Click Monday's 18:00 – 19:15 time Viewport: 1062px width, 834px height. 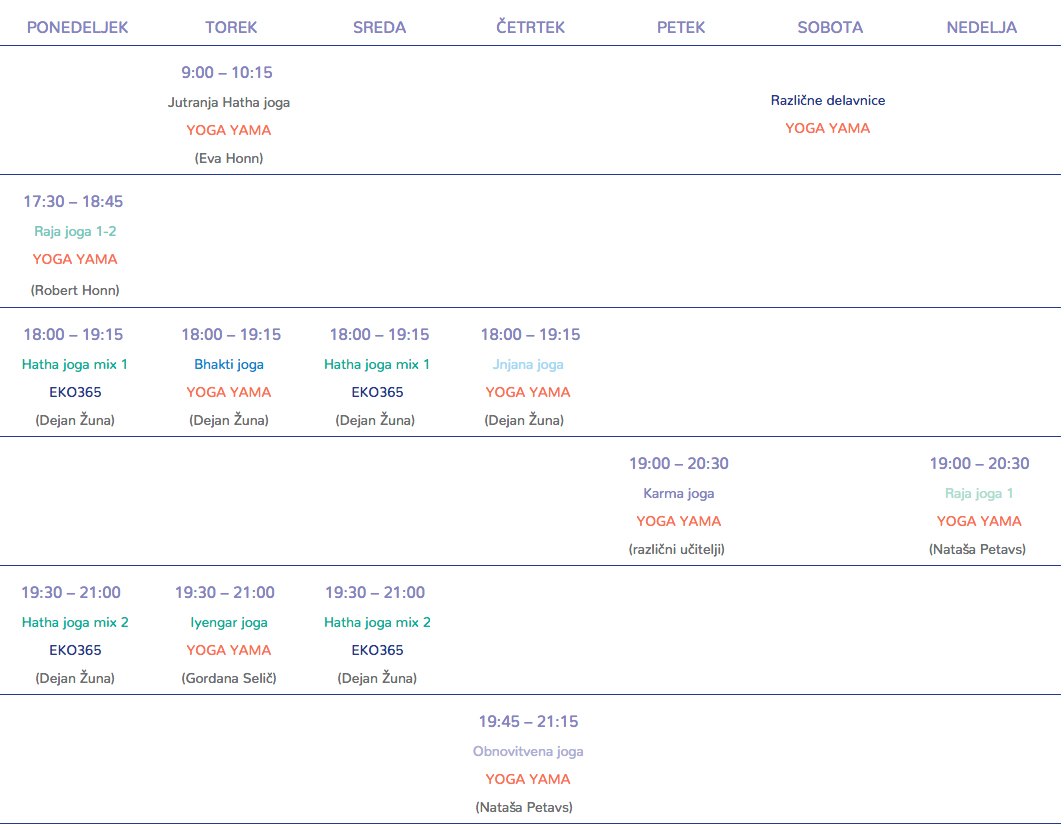click(73, 335)
